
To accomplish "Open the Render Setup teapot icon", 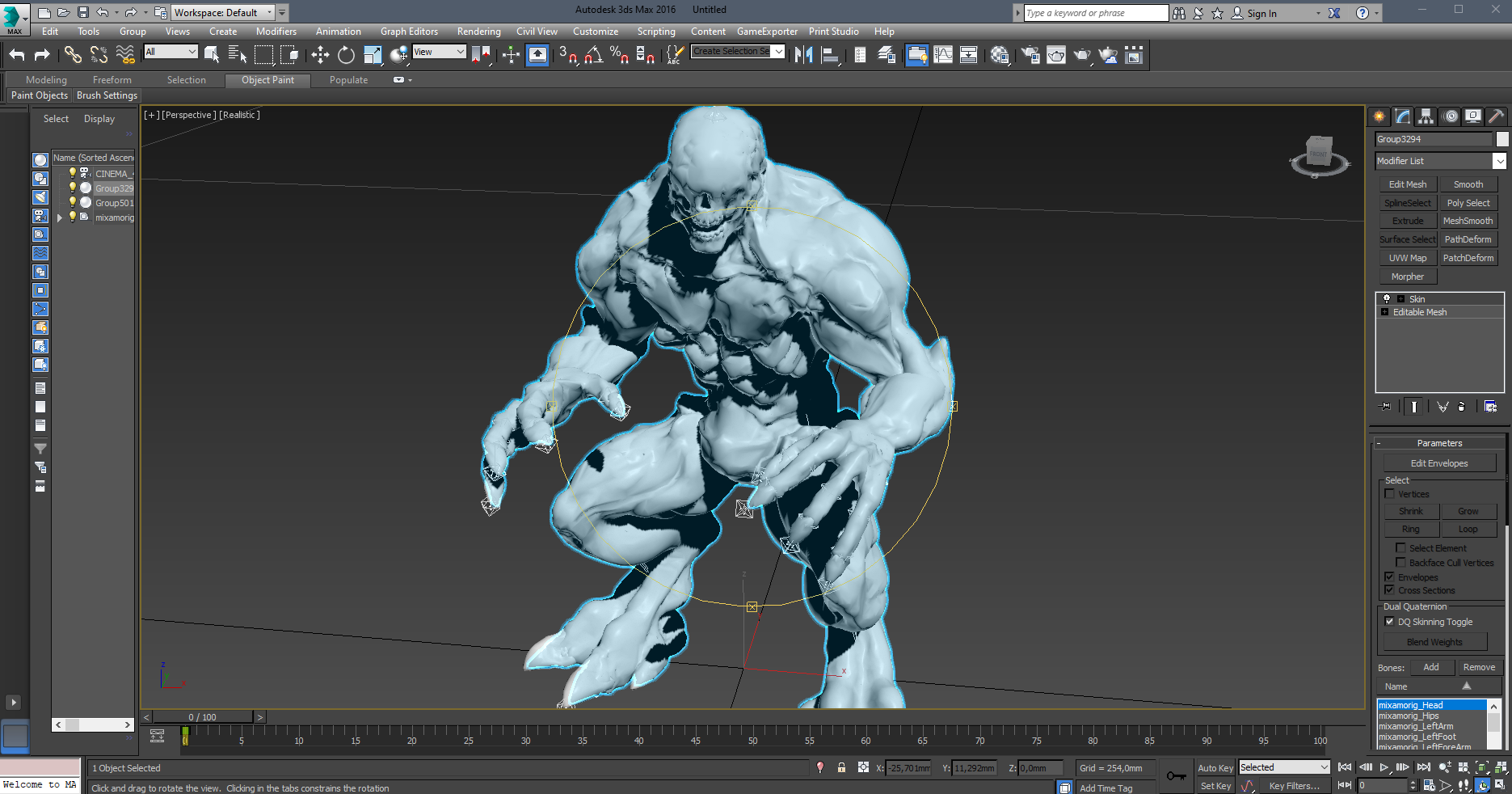I will (1030, 55).
